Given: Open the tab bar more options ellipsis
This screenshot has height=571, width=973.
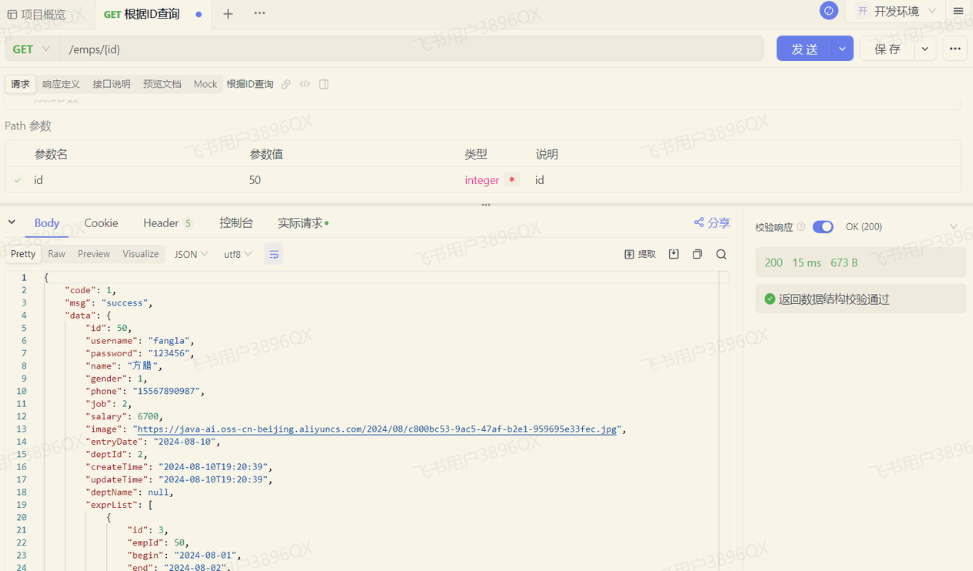Looking at the screenshot, I should tap(259, 13).
